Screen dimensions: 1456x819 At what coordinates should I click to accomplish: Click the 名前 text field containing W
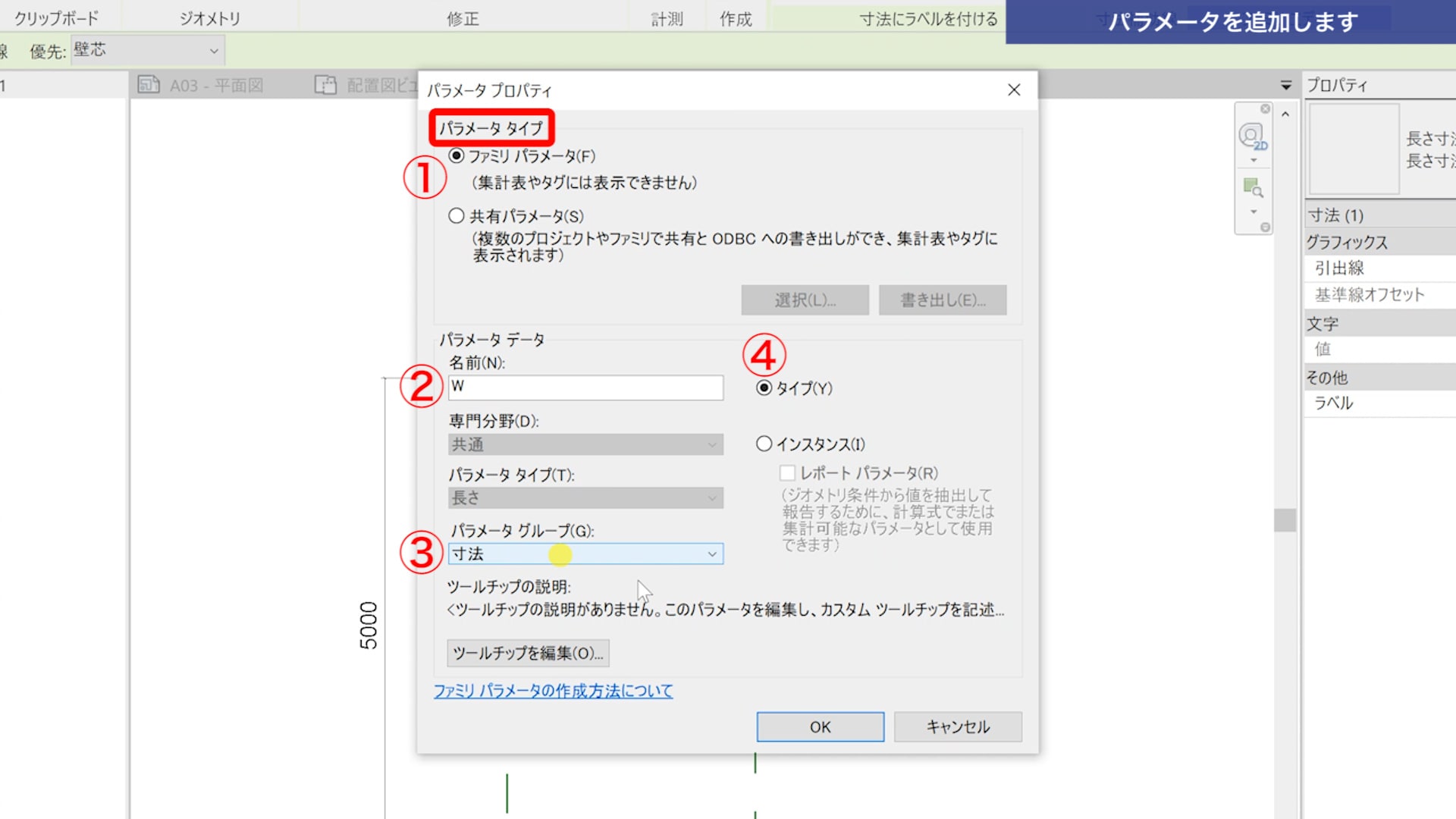585,388
